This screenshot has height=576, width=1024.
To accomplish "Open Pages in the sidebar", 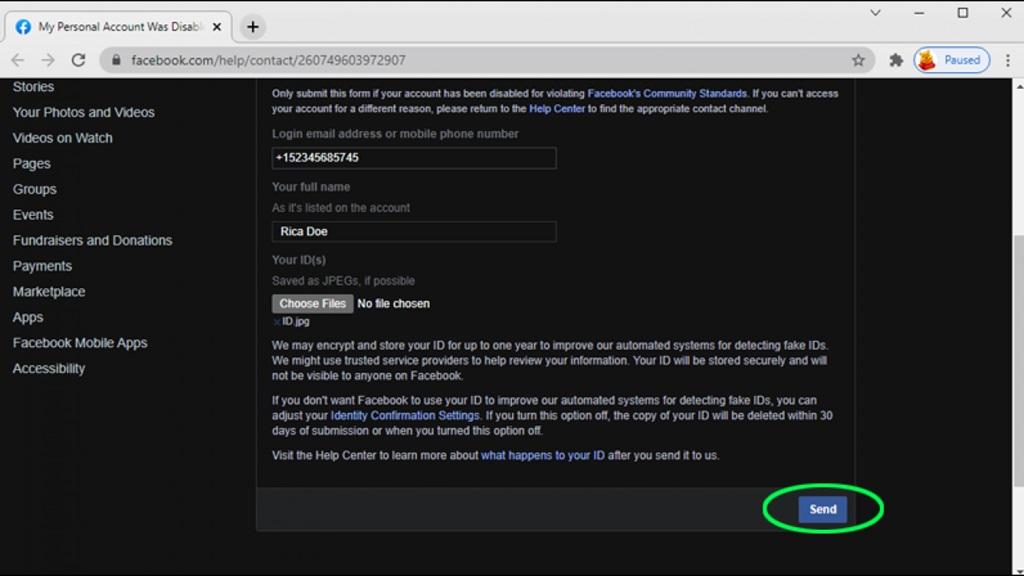I will [x=31, y=164].
